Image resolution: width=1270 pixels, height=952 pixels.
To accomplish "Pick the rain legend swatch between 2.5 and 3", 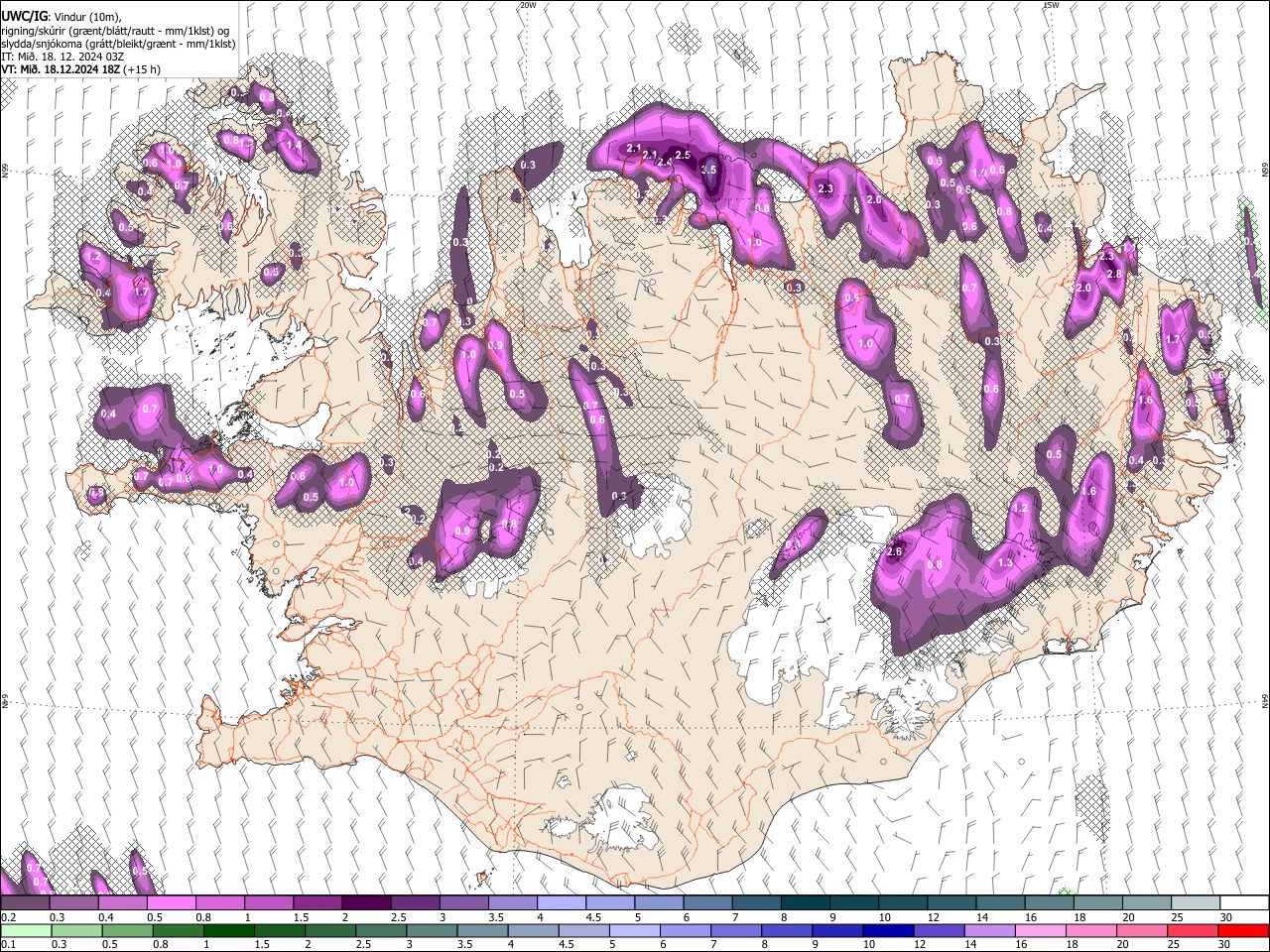I will coord(382,930).
